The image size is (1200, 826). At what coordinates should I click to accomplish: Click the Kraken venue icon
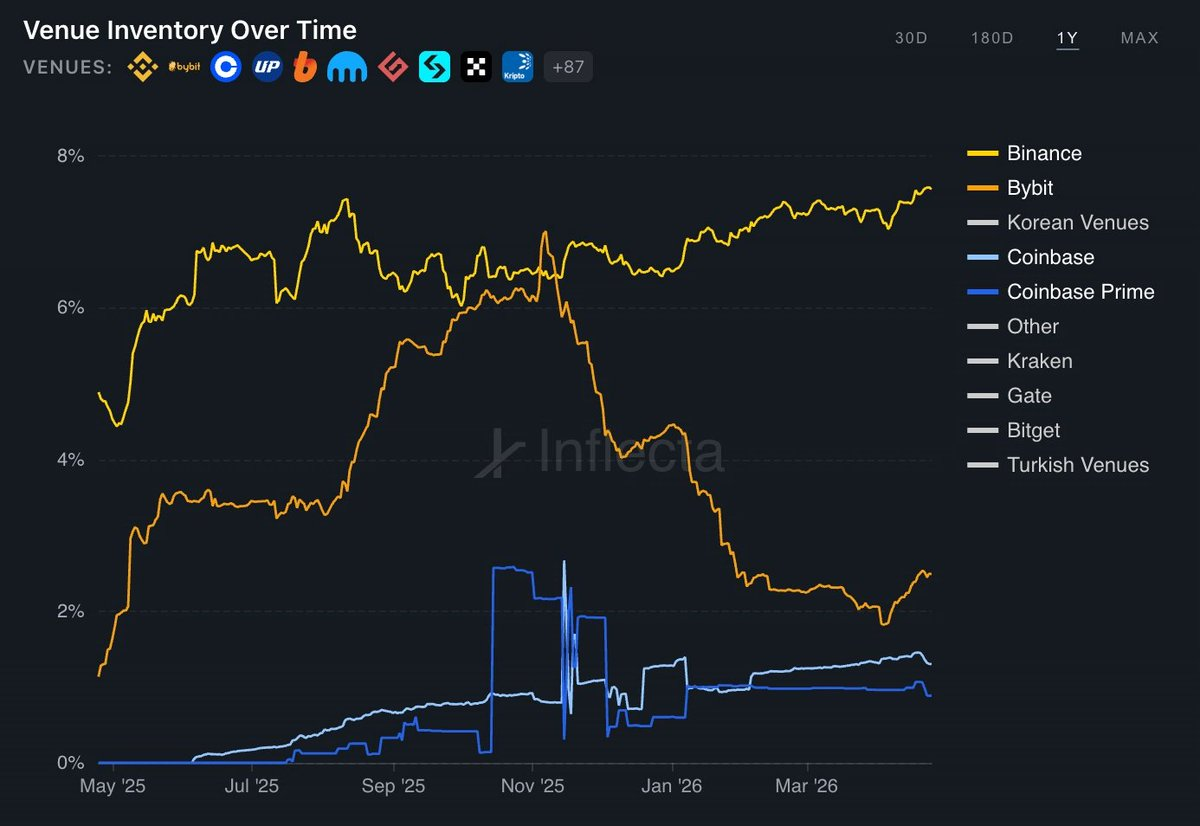click(x=347, y=68)
